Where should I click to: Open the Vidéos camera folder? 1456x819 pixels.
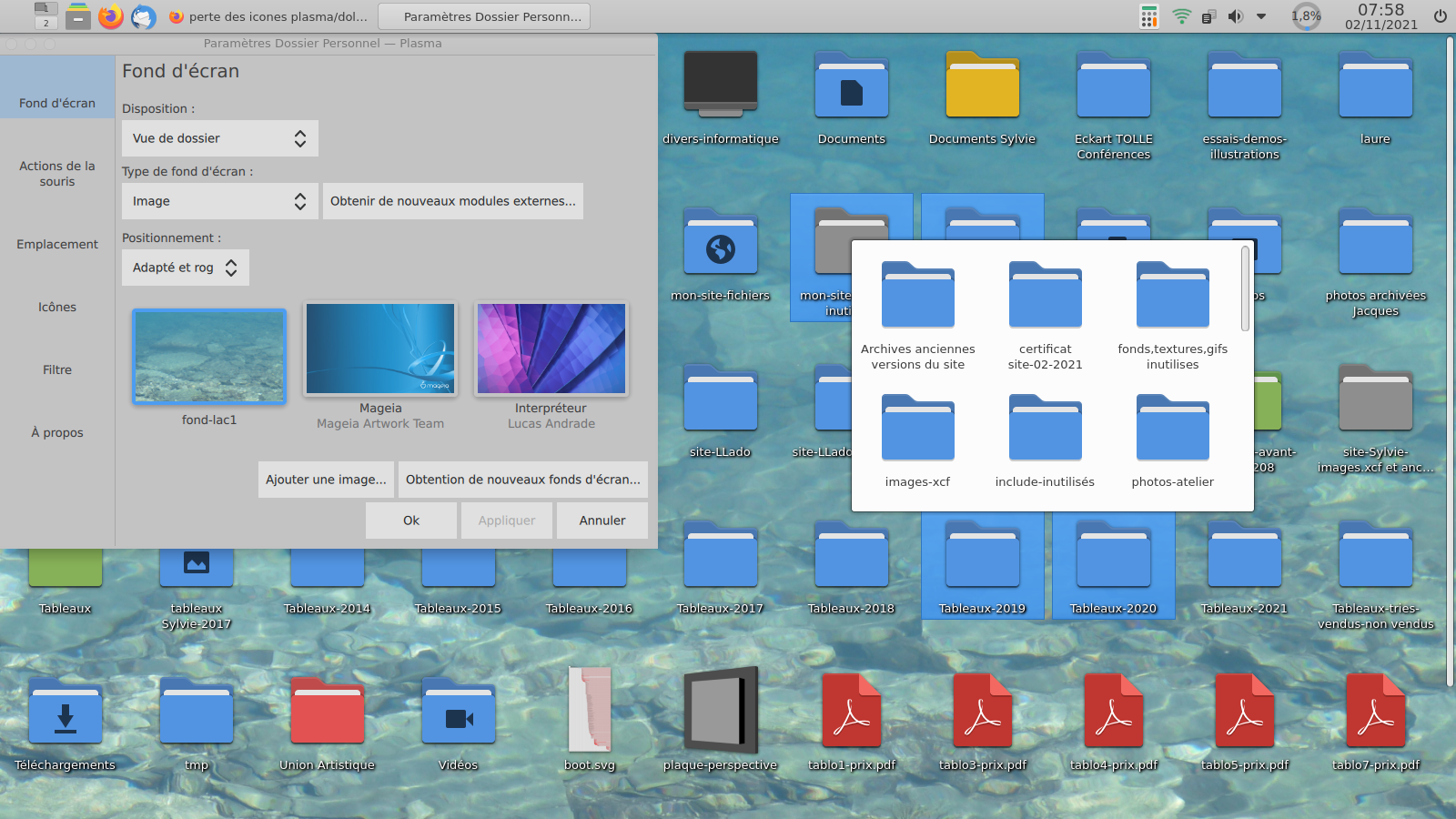pos(459,711)
